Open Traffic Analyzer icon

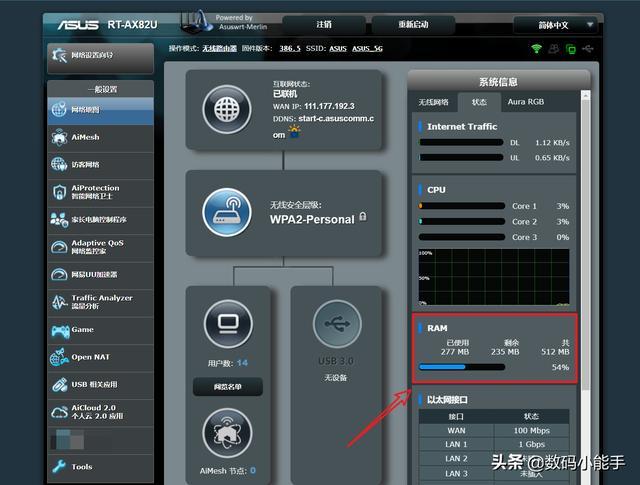[x=59, y=302]
